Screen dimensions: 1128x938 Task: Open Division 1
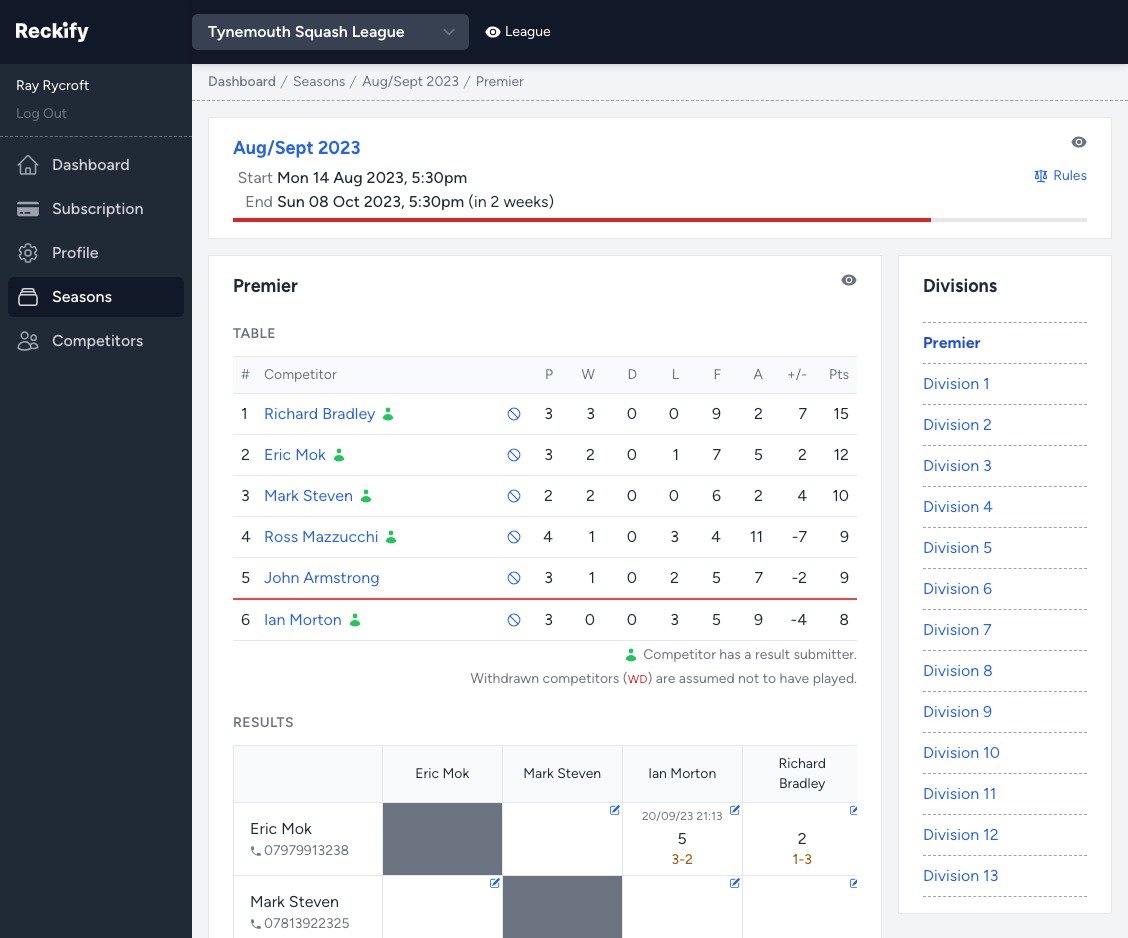956,383
